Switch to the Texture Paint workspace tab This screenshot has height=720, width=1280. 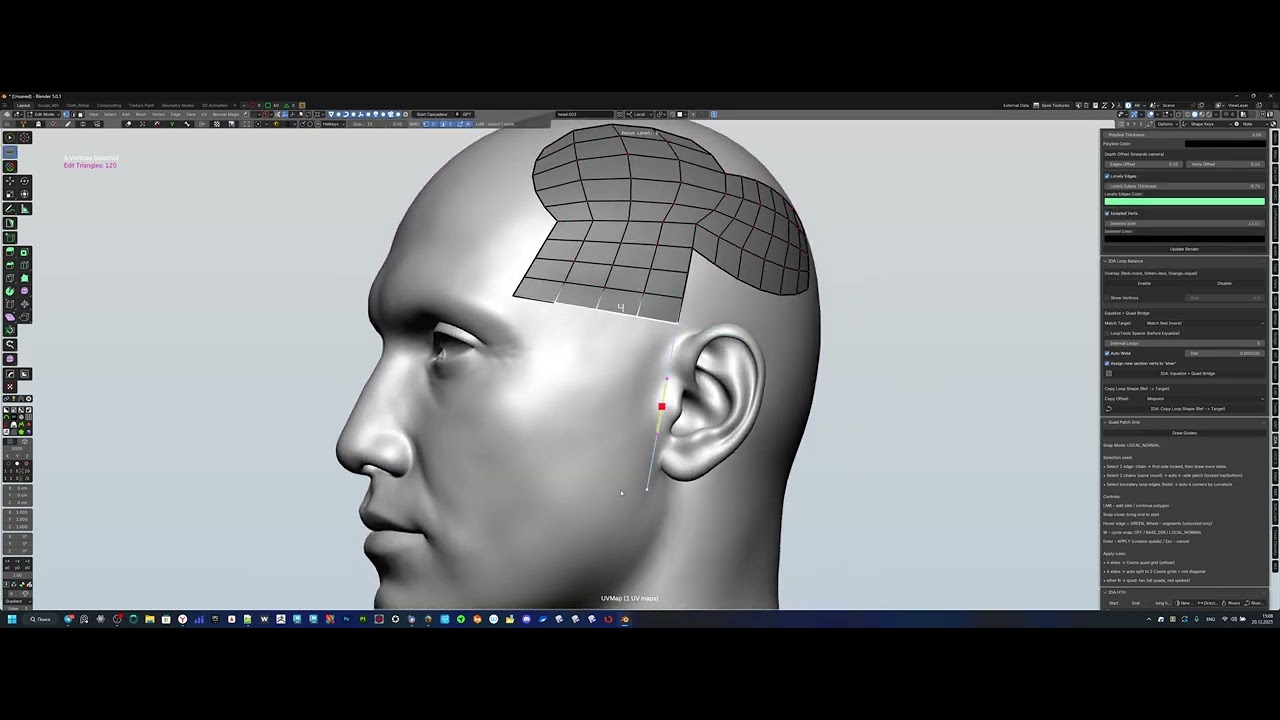tap(141, 105)
